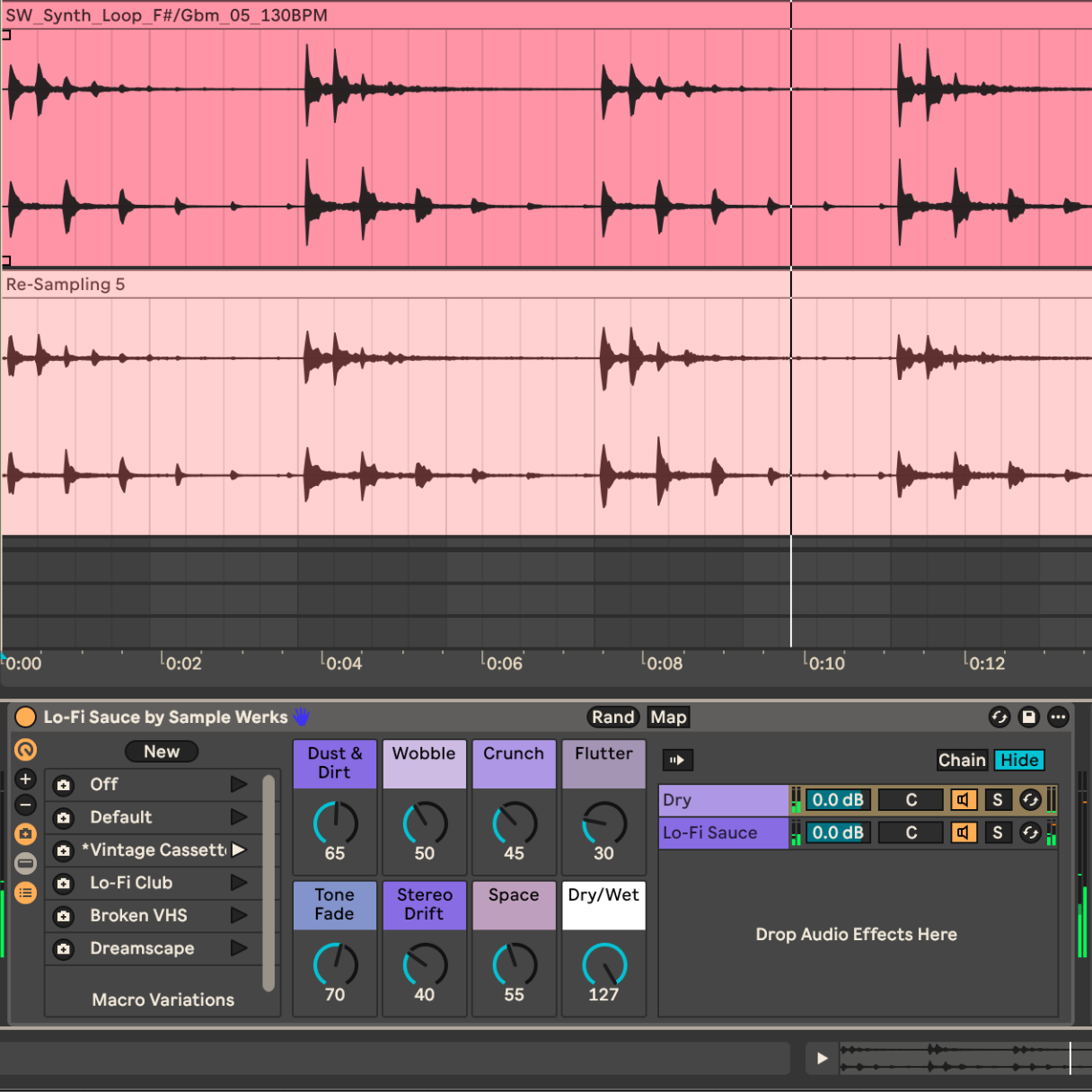Toggle the Lo-Fi Sauce device activator
Screen dimensions: 1092x1092
25,717
